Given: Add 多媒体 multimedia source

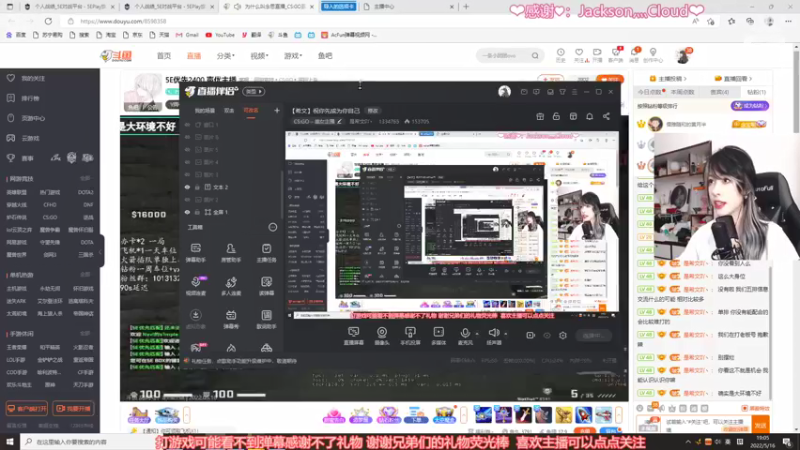Looking at the screenshot, I should (x=438, y=336).
